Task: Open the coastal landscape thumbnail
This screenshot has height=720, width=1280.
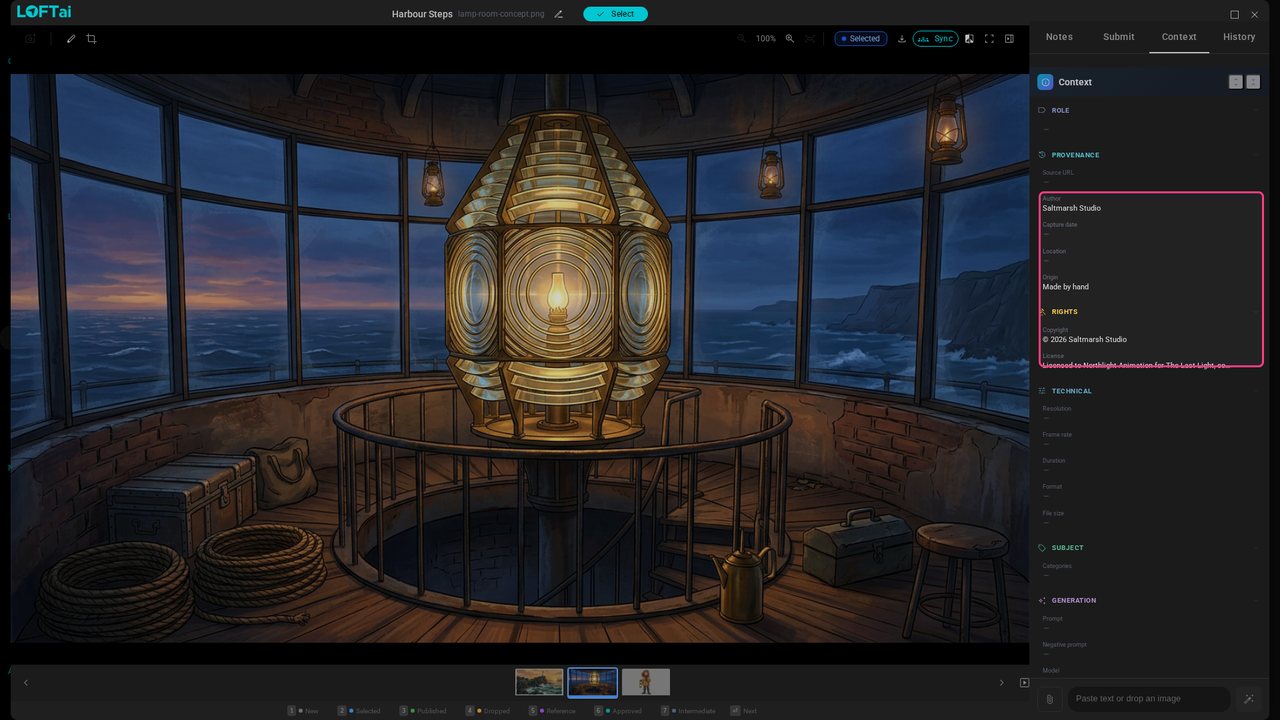Action: pyautogui.click(x=539, y=682)
